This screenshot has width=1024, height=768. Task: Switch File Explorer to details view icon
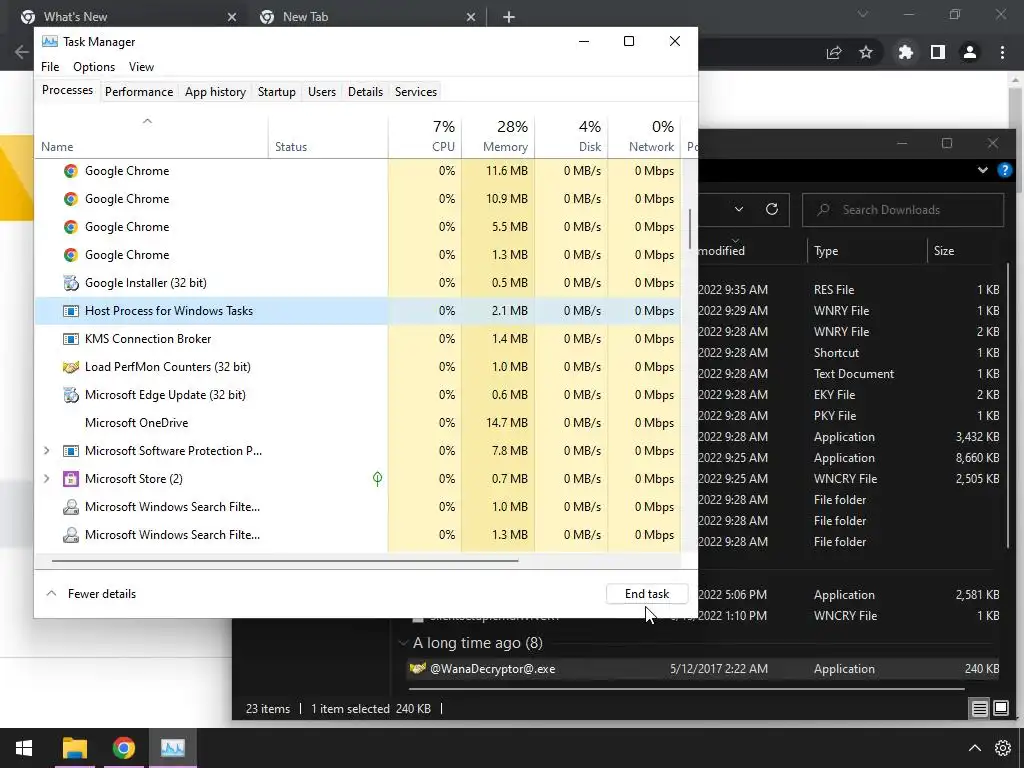click(x=980, y=708)
